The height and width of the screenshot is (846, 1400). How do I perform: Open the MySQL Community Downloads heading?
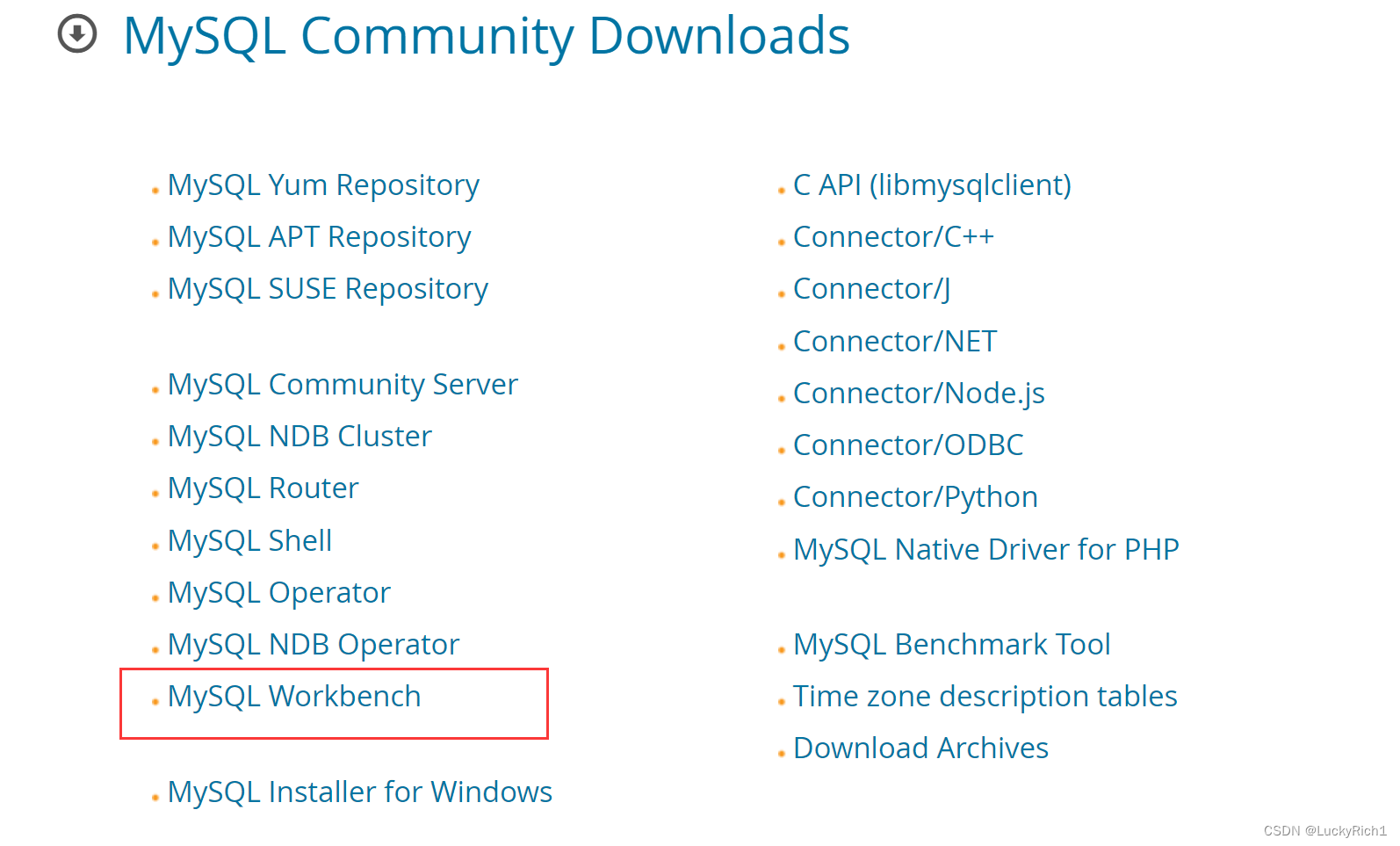point(487,37)
